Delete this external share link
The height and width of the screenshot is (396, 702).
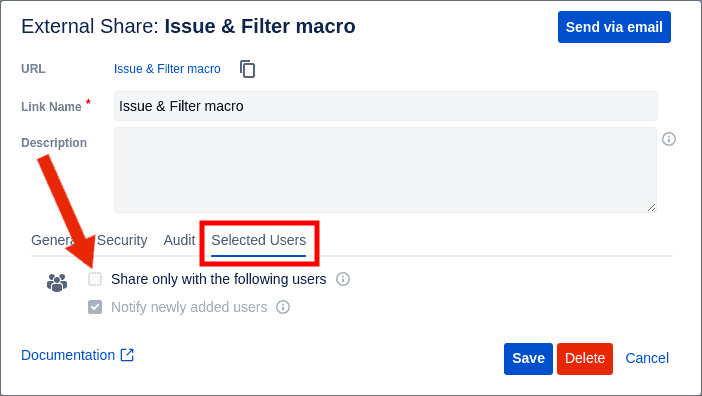[x=585, y=358]
